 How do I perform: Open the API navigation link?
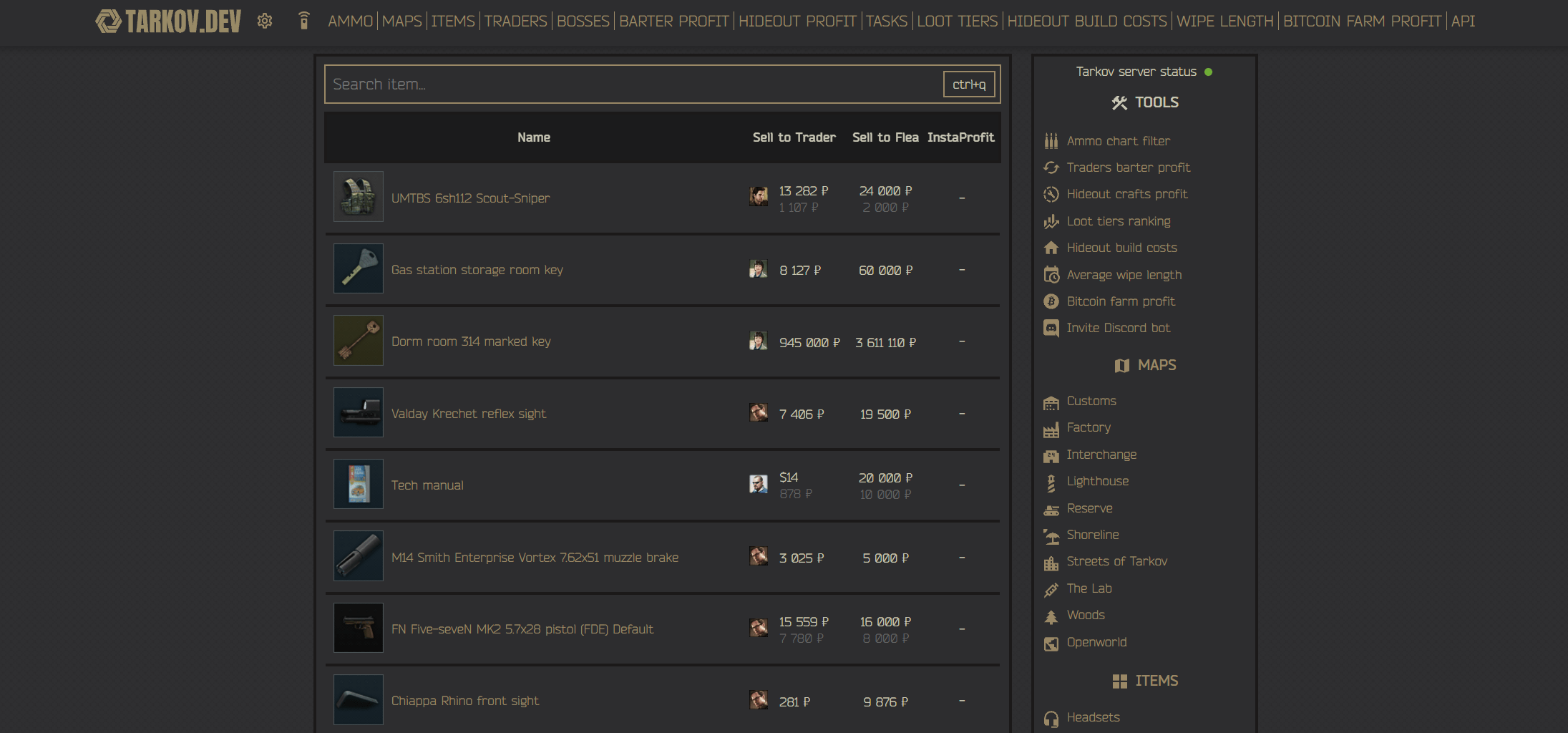tap(1463, 21)
